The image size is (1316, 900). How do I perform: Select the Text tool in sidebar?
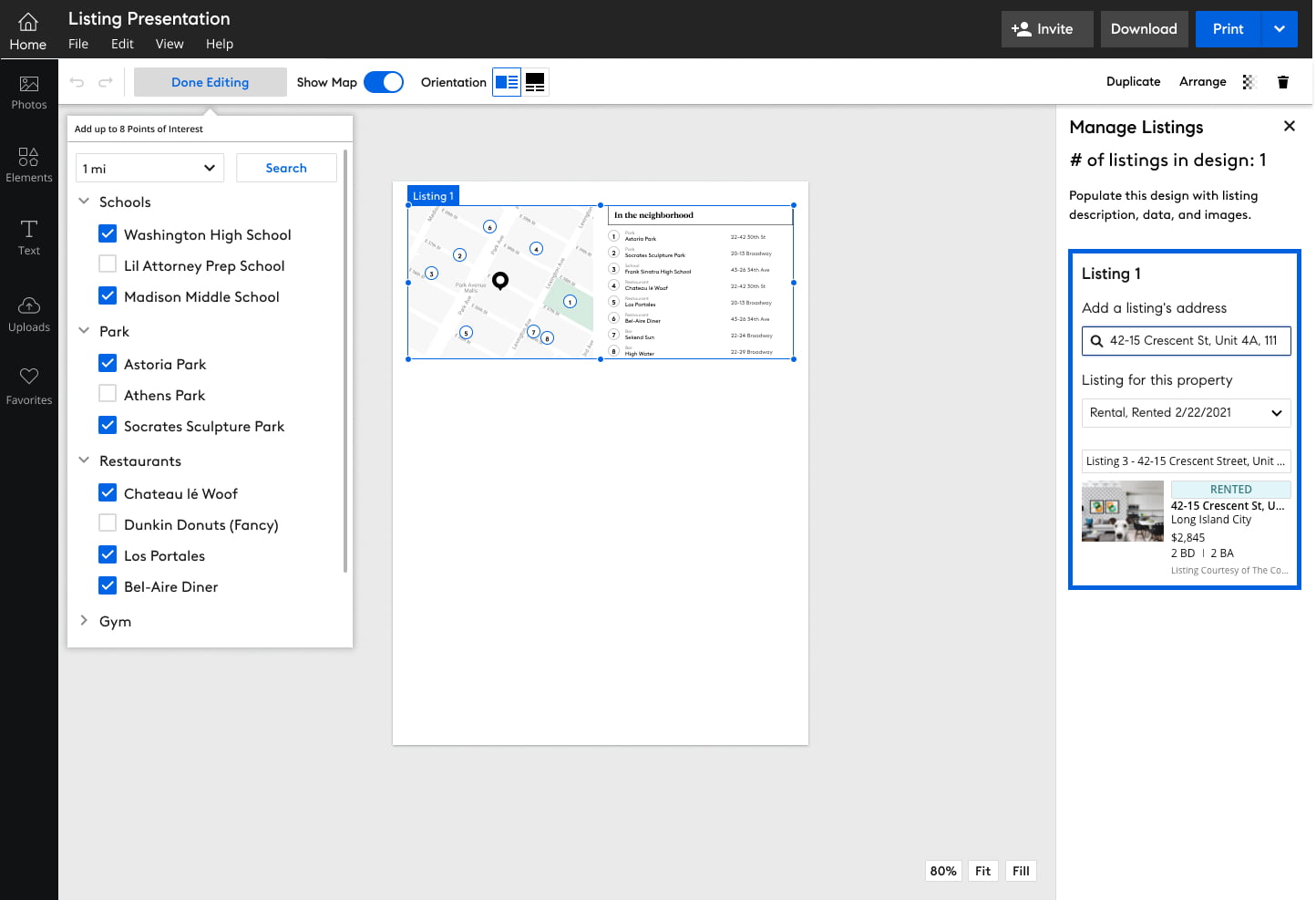coord(29,237)
